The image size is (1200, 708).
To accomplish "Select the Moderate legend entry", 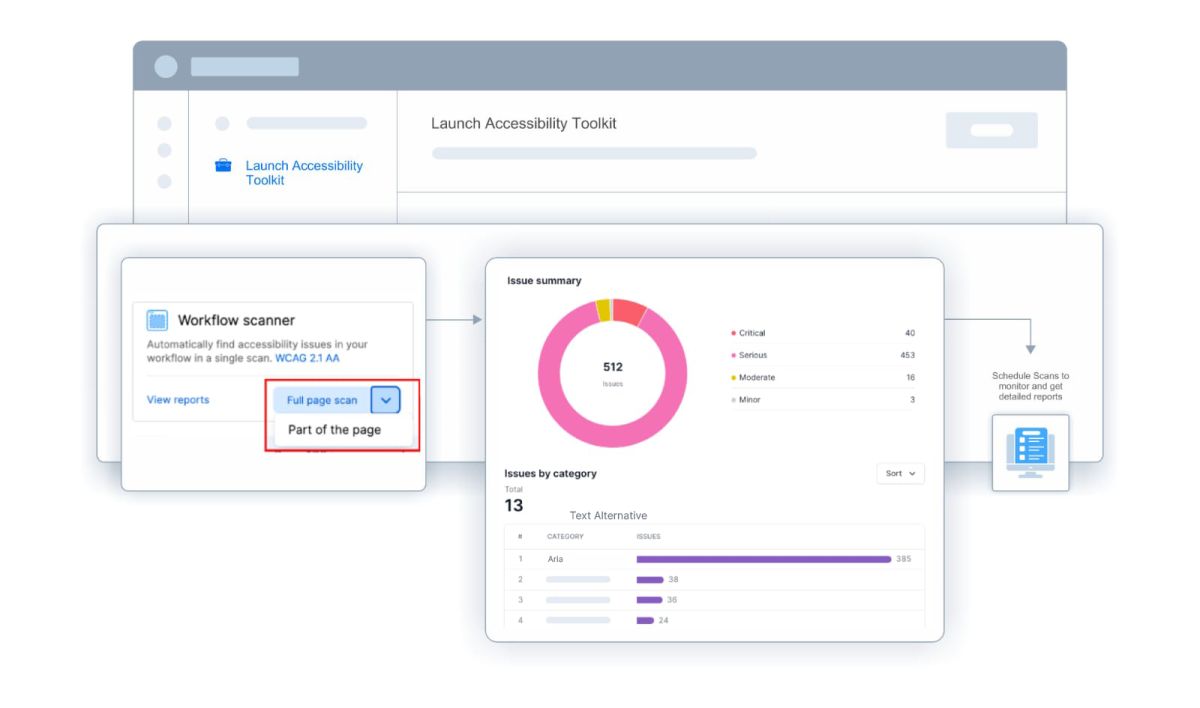I will tap(822, 377).
